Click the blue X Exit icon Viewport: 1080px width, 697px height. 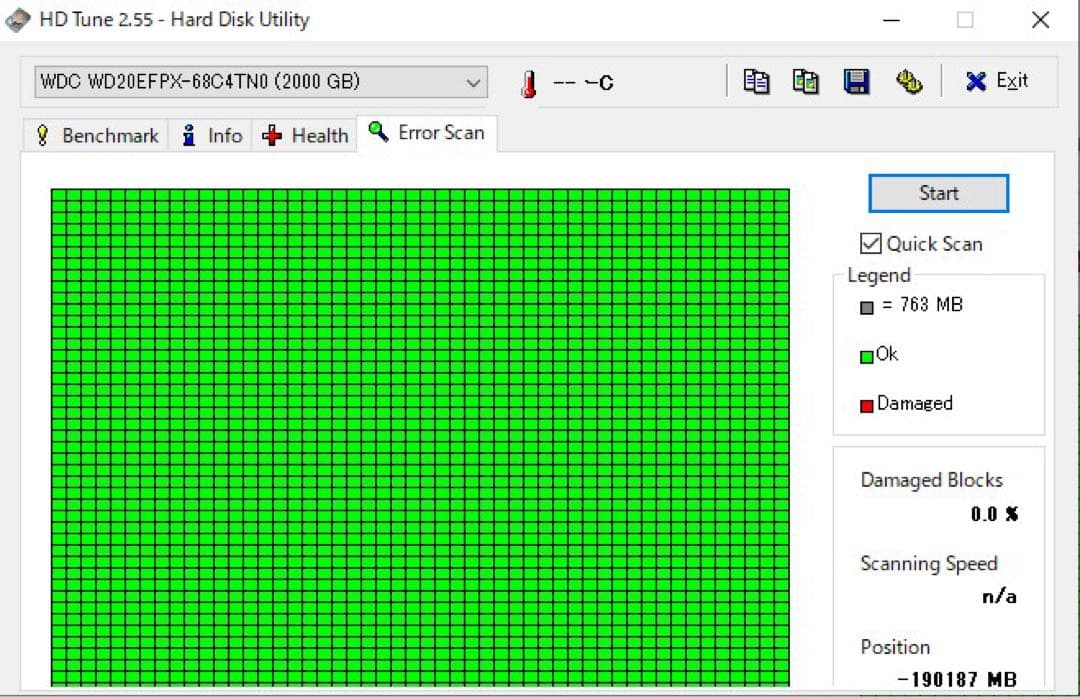tap(975, 81)
